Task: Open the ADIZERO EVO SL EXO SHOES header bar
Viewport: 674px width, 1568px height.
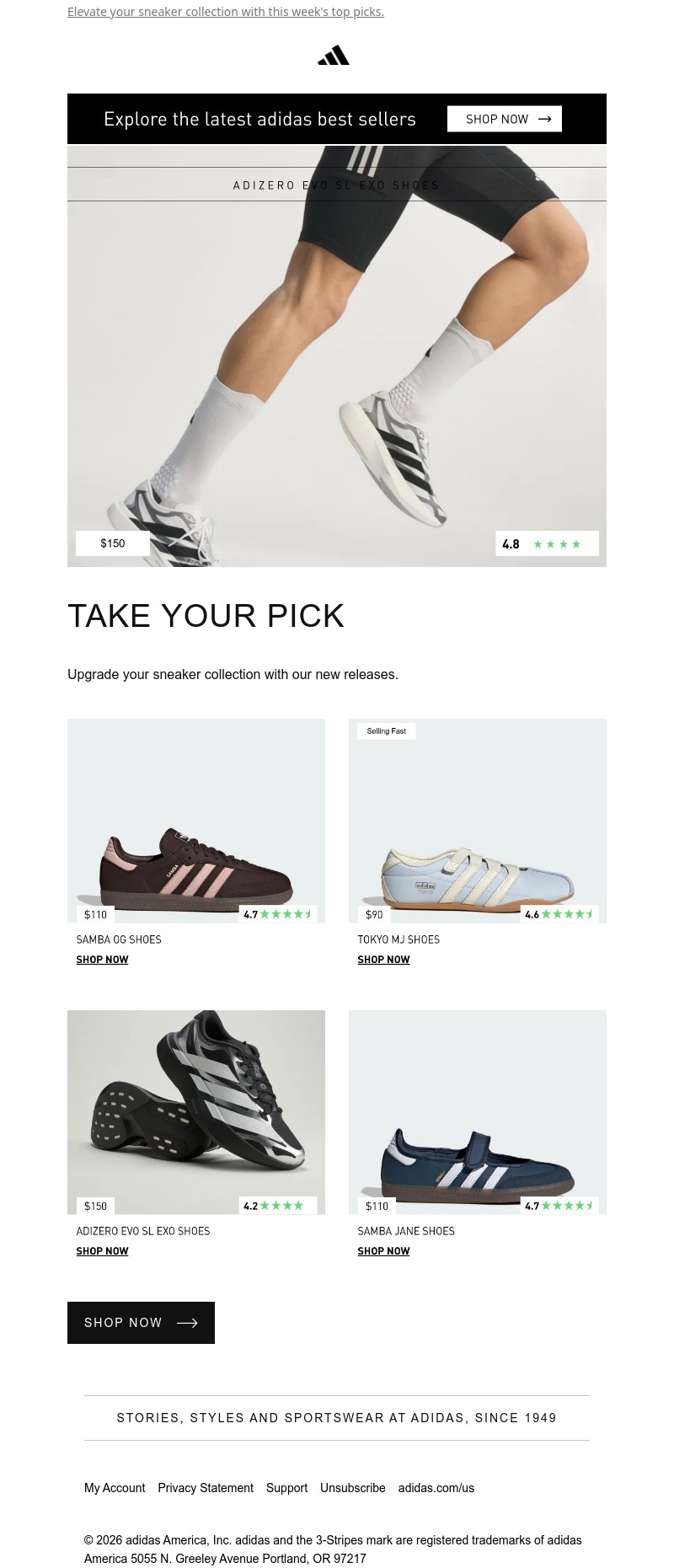Action: [x=336, y=185]
